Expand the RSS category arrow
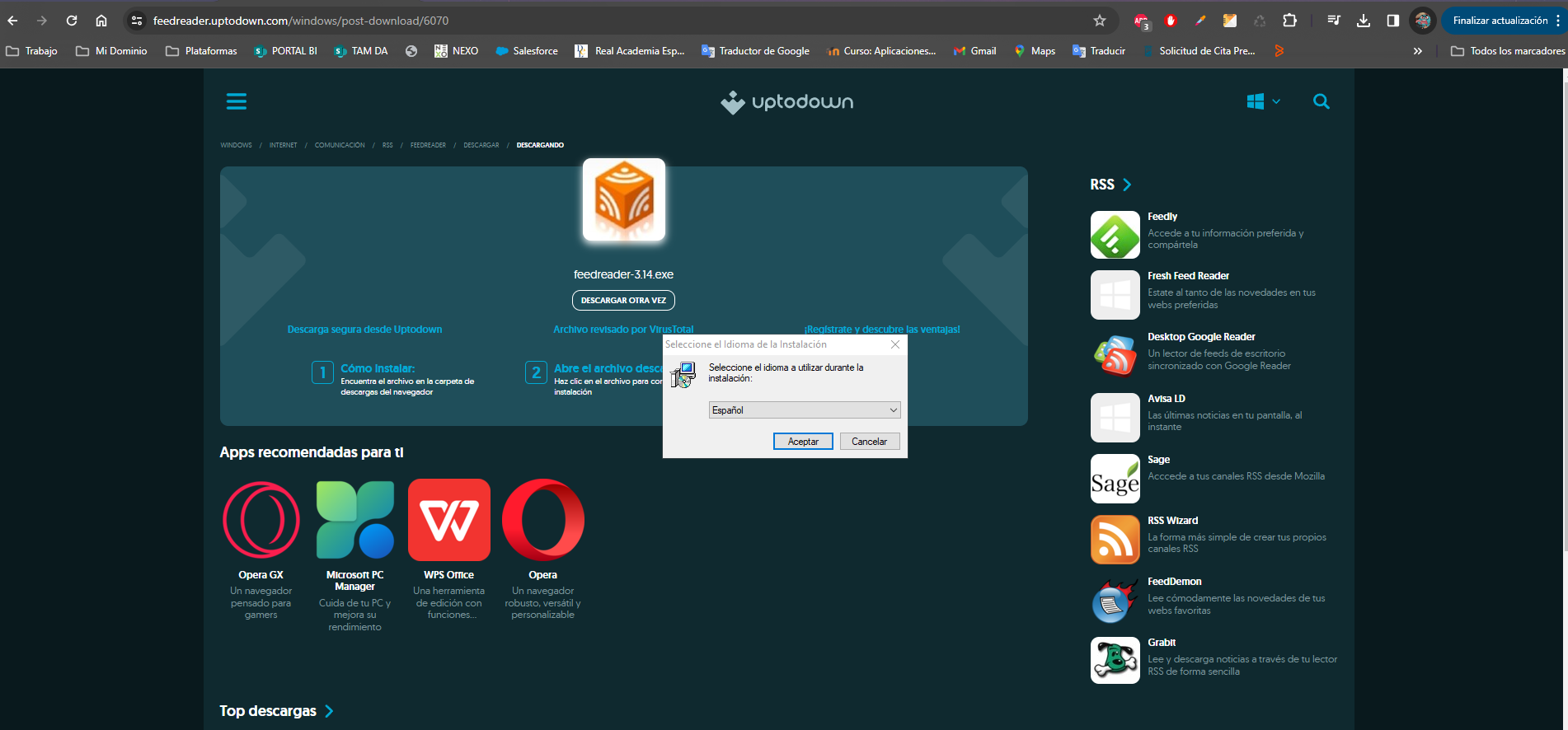The height and width of the screenshot is (730, 1568). click(x=1127, y=185)
